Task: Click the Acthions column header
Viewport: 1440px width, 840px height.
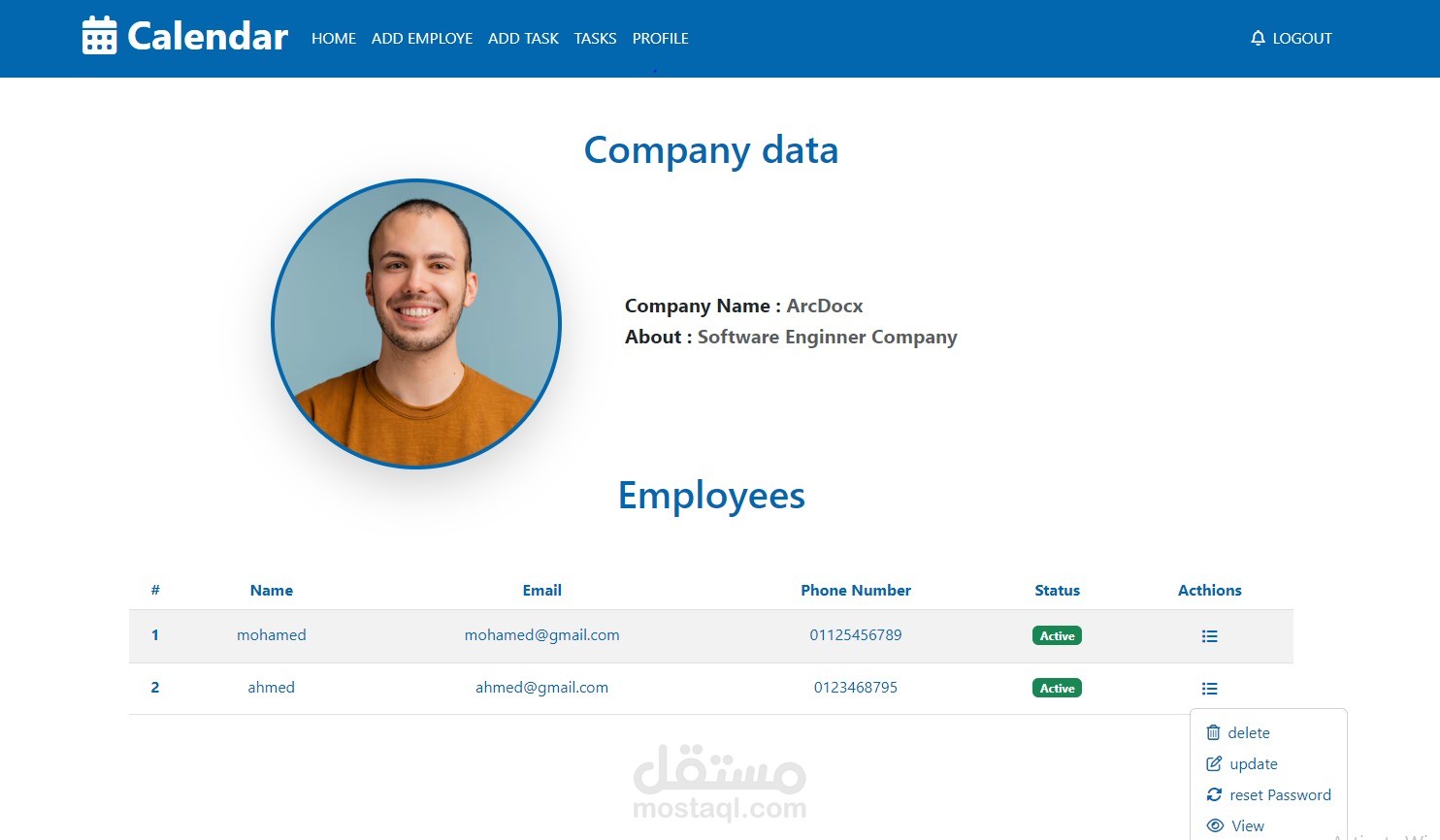Action: (1209, 591)
